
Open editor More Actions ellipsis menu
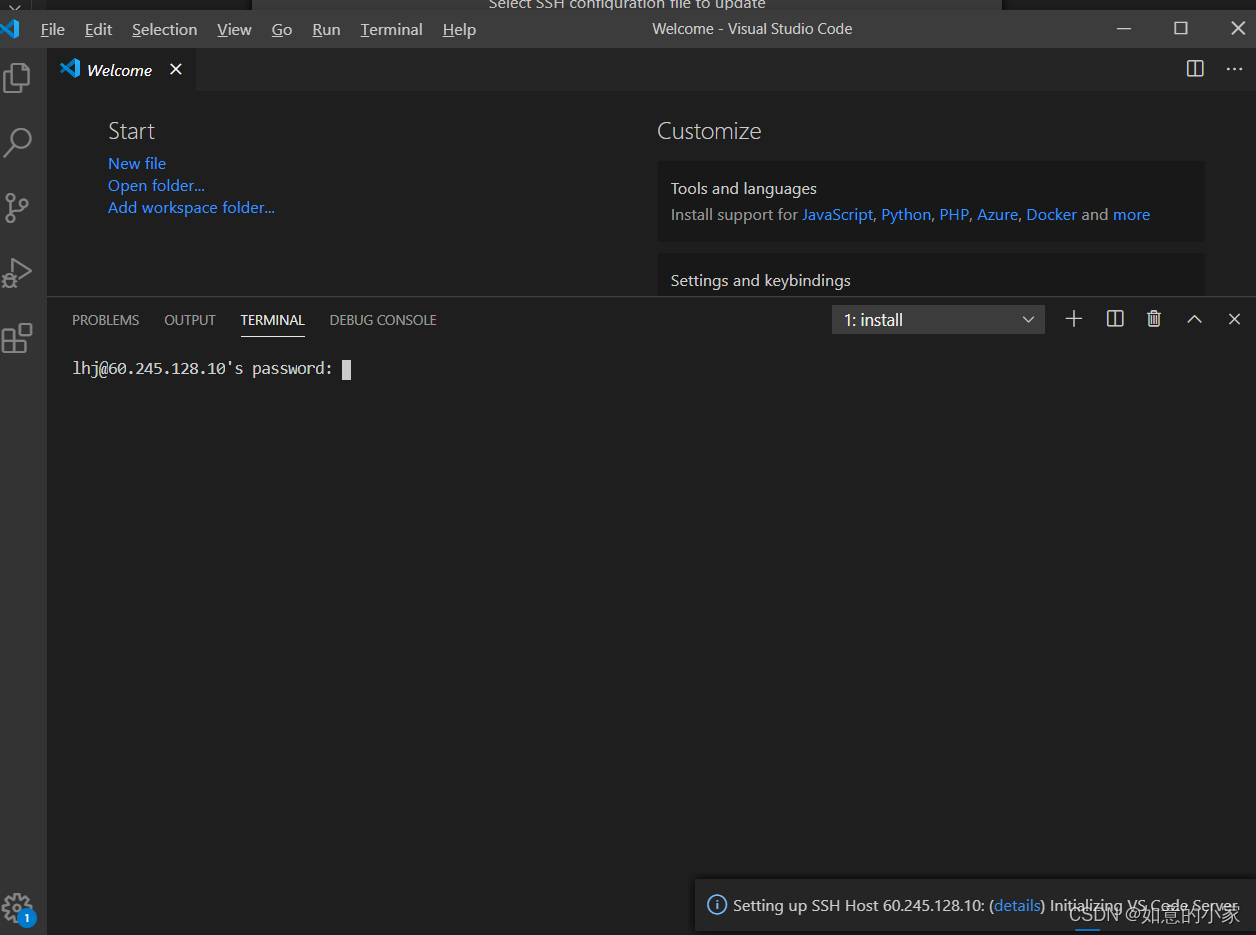click(1234, 69)
